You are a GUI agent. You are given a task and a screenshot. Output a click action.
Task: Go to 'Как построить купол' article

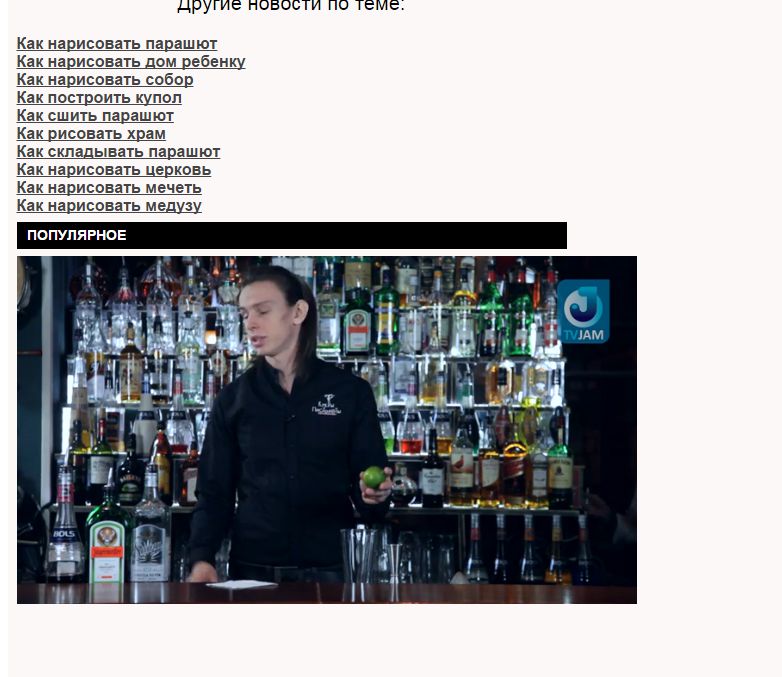click(99, 98)
